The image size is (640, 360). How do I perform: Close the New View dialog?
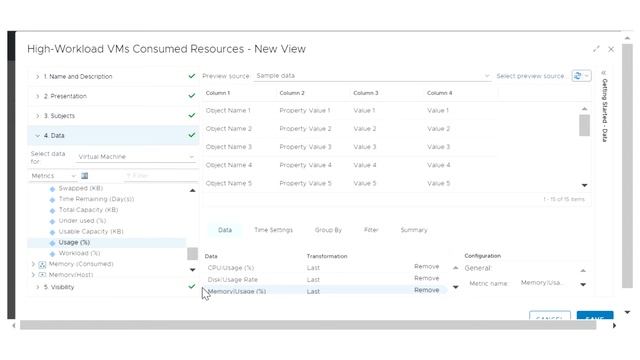(611, 49)
